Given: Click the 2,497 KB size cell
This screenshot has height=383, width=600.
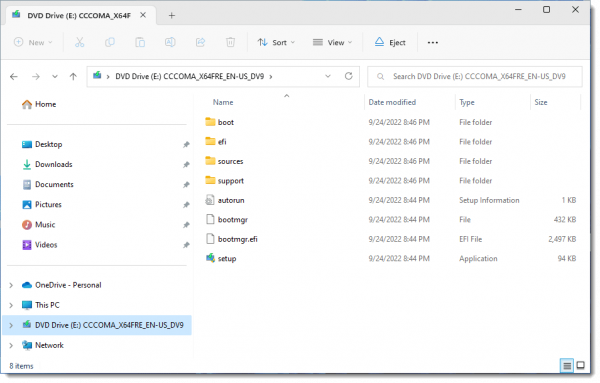Looking at the screenshot, I should [562, 239].
